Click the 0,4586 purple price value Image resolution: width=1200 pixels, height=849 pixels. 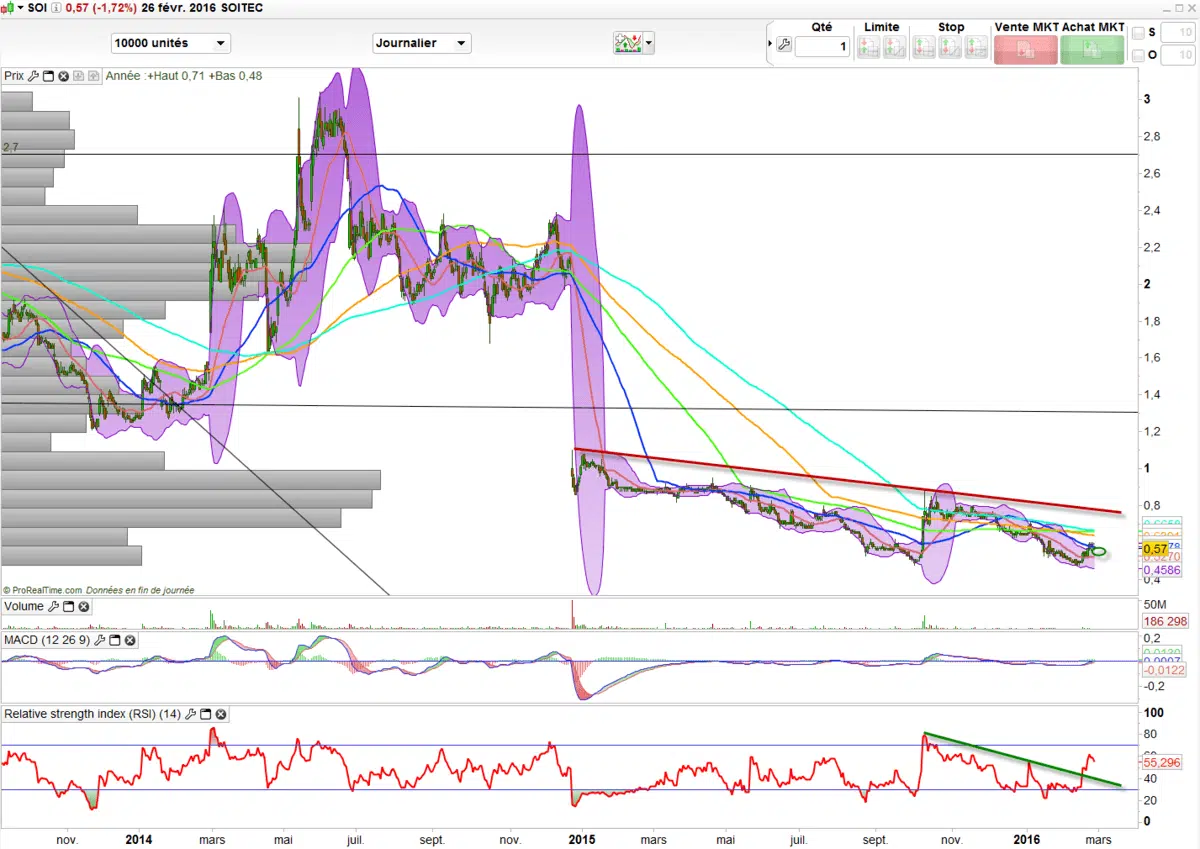(1160, 571)
